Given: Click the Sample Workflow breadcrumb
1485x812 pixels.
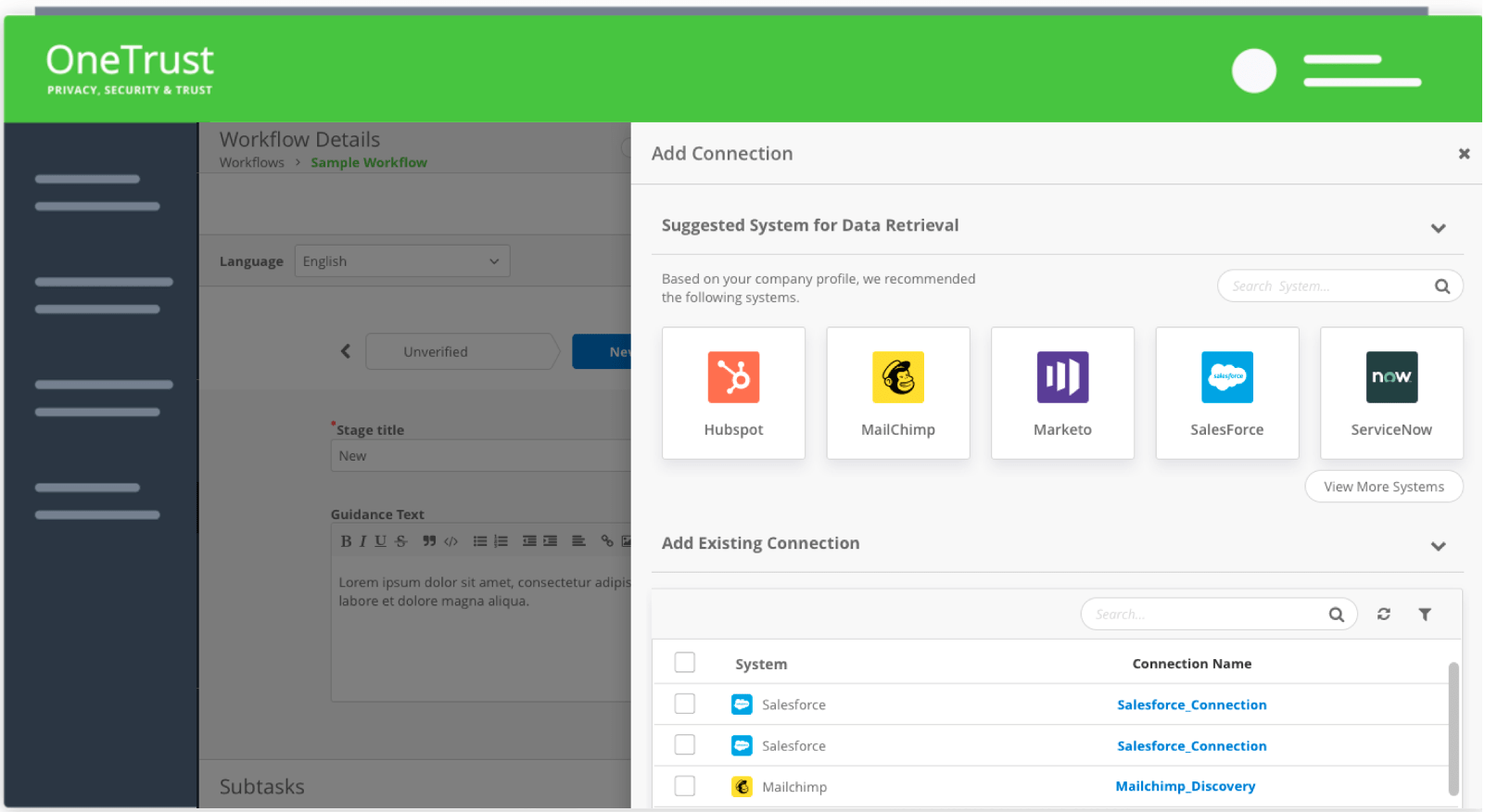Looking at the screenshot, I should (369, 162).
